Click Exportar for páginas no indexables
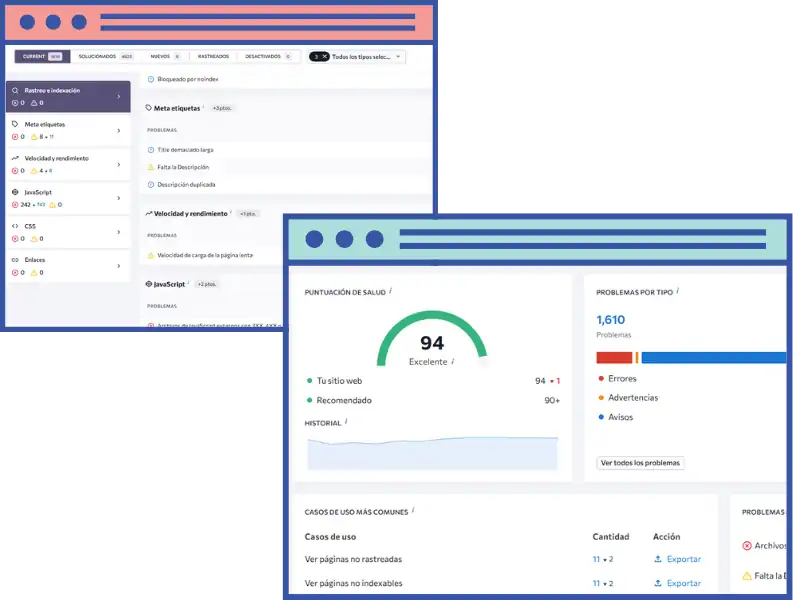Screen dimensions: 800x600 coord(685,582)
